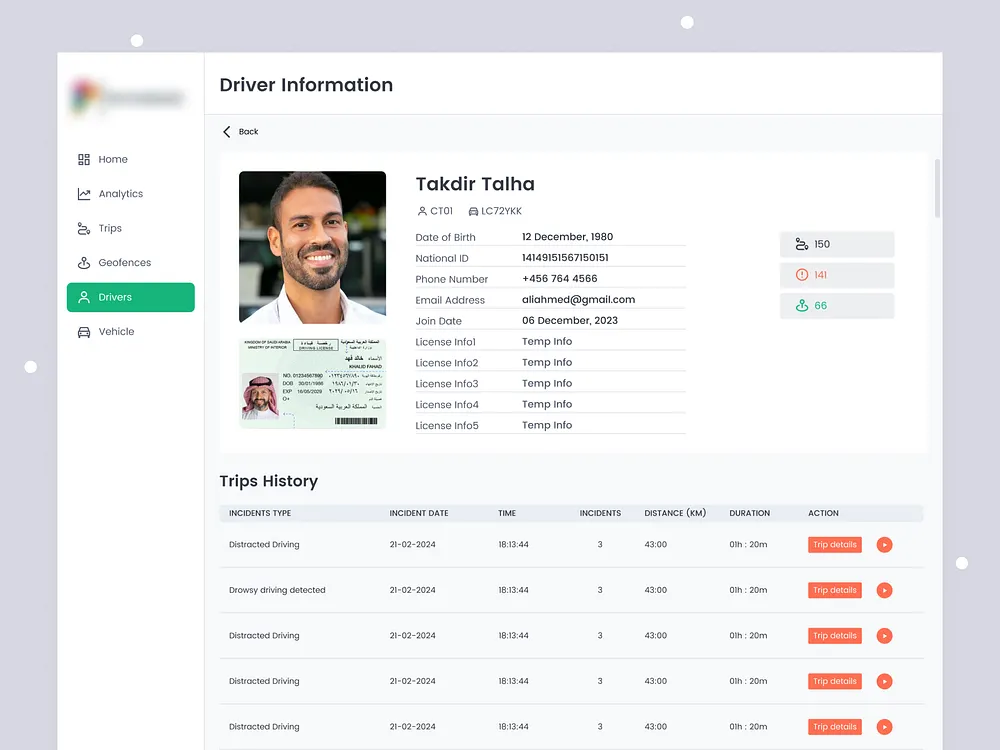Screen dimensions: 1000x750
Task: Click the Driver Information page title
Action: coord(306,85)
